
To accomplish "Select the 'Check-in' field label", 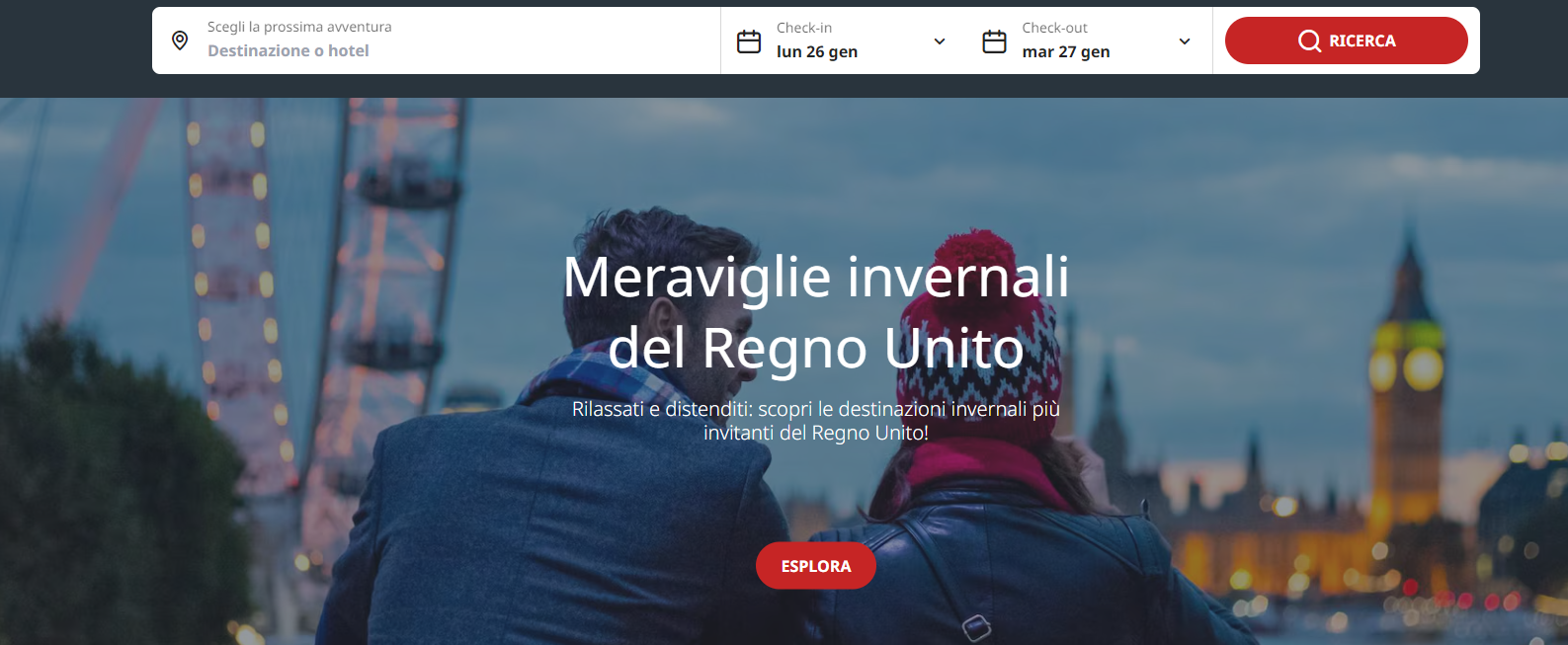I will click(x=804, y=28).
